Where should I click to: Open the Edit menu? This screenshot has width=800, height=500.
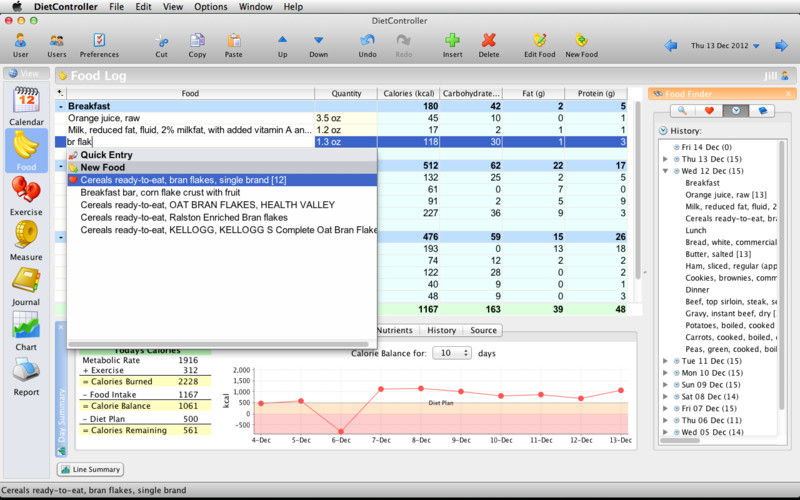pyautogui.click(x=143, y=7)
